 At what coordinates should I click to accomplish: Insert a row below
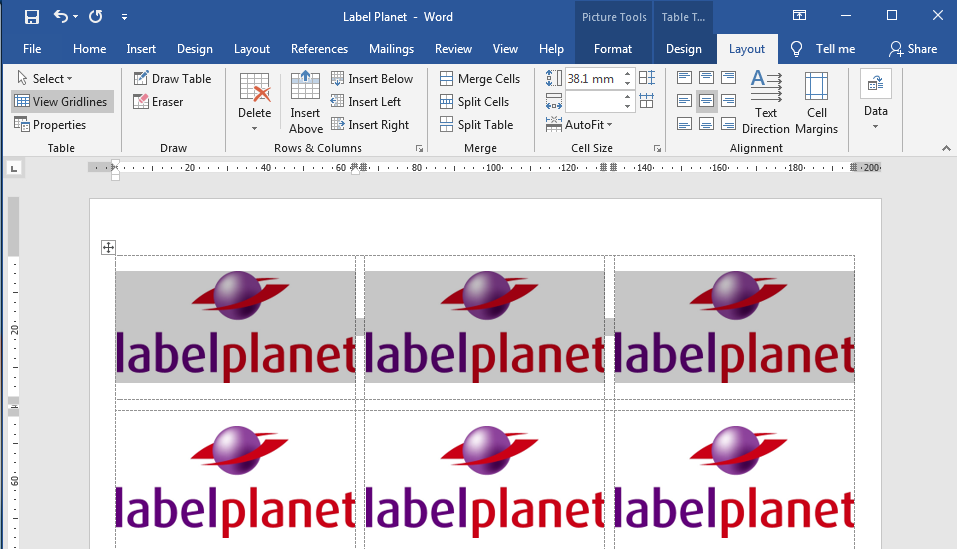tap(372, 79)
